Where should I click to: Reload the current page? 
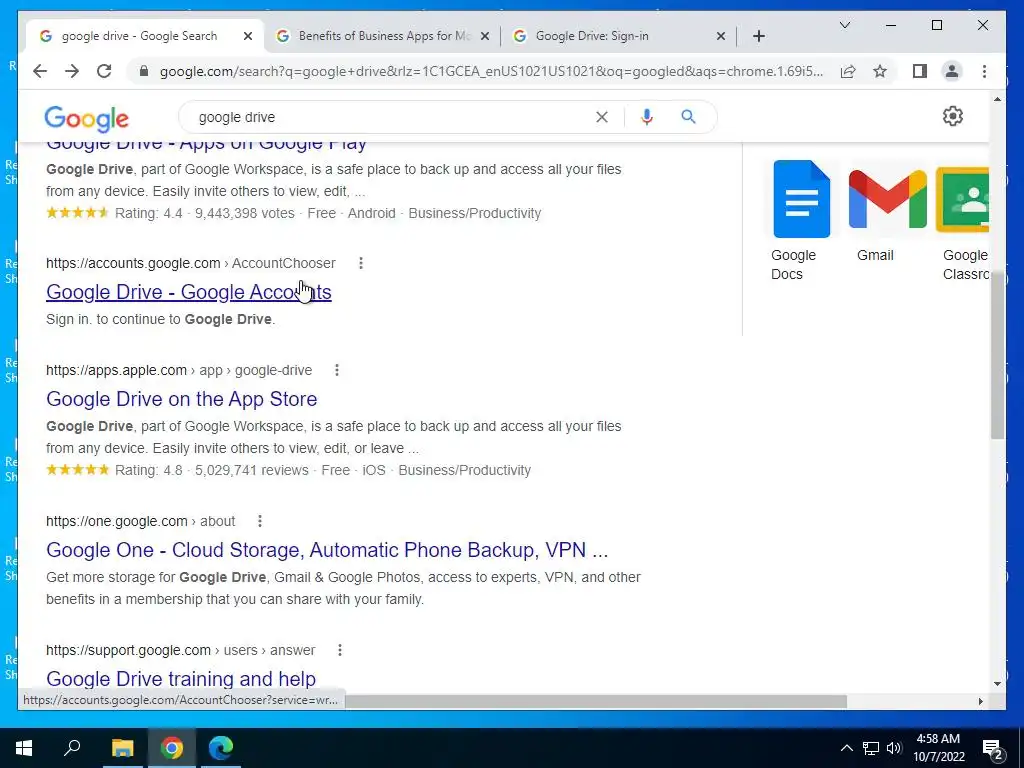104,71
